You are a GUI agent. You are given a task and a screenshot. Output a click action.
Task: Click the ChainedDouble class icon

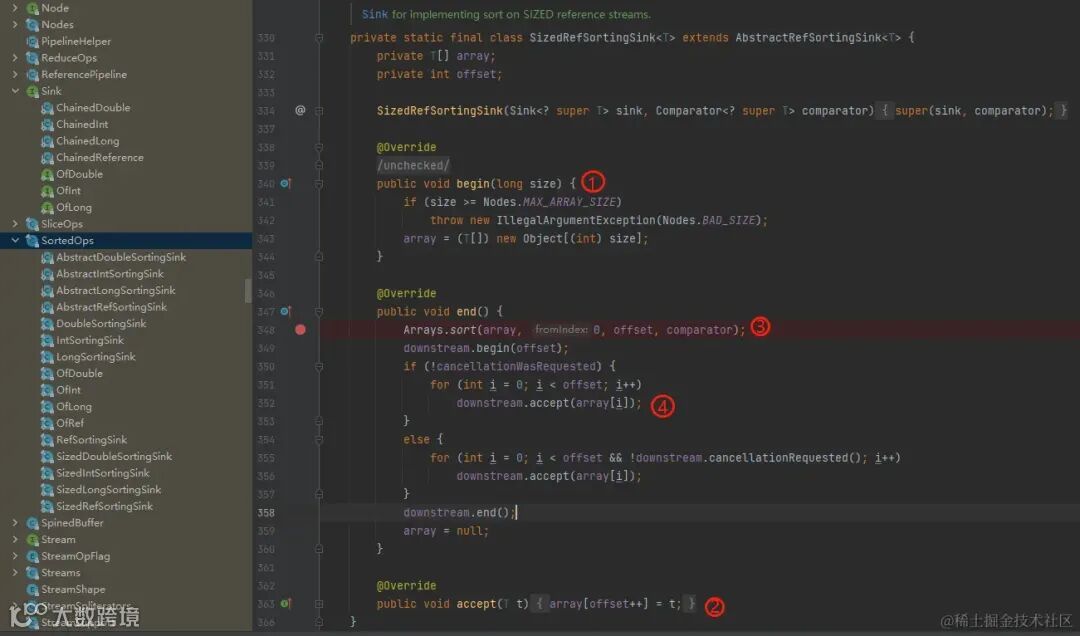[x=47, y=107]
